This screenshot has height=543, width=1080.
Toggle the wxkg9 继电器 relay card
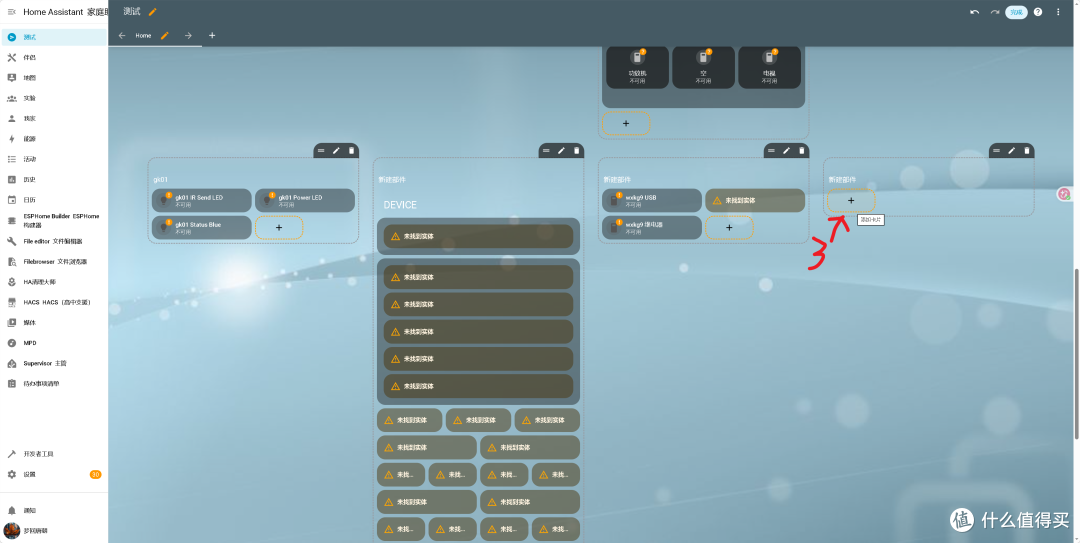pyautogui.click(x=652, y=227)
